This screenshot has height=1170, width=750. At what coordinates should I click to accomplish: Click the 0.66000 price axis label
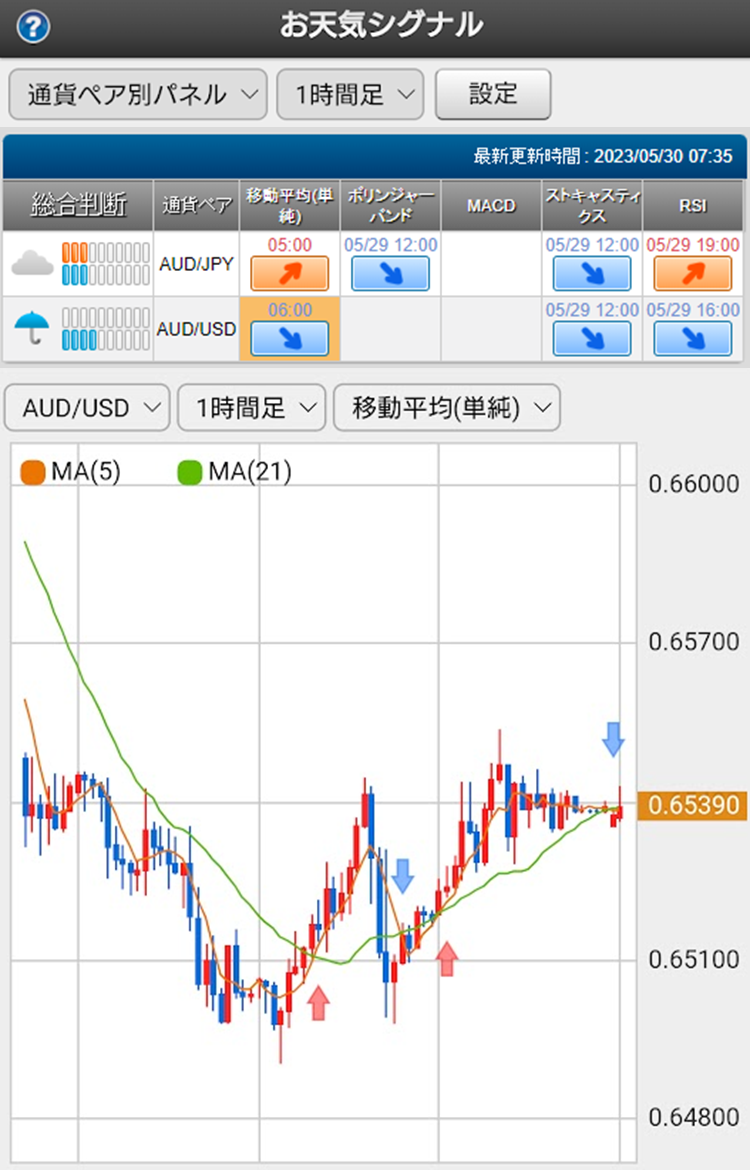693,484
